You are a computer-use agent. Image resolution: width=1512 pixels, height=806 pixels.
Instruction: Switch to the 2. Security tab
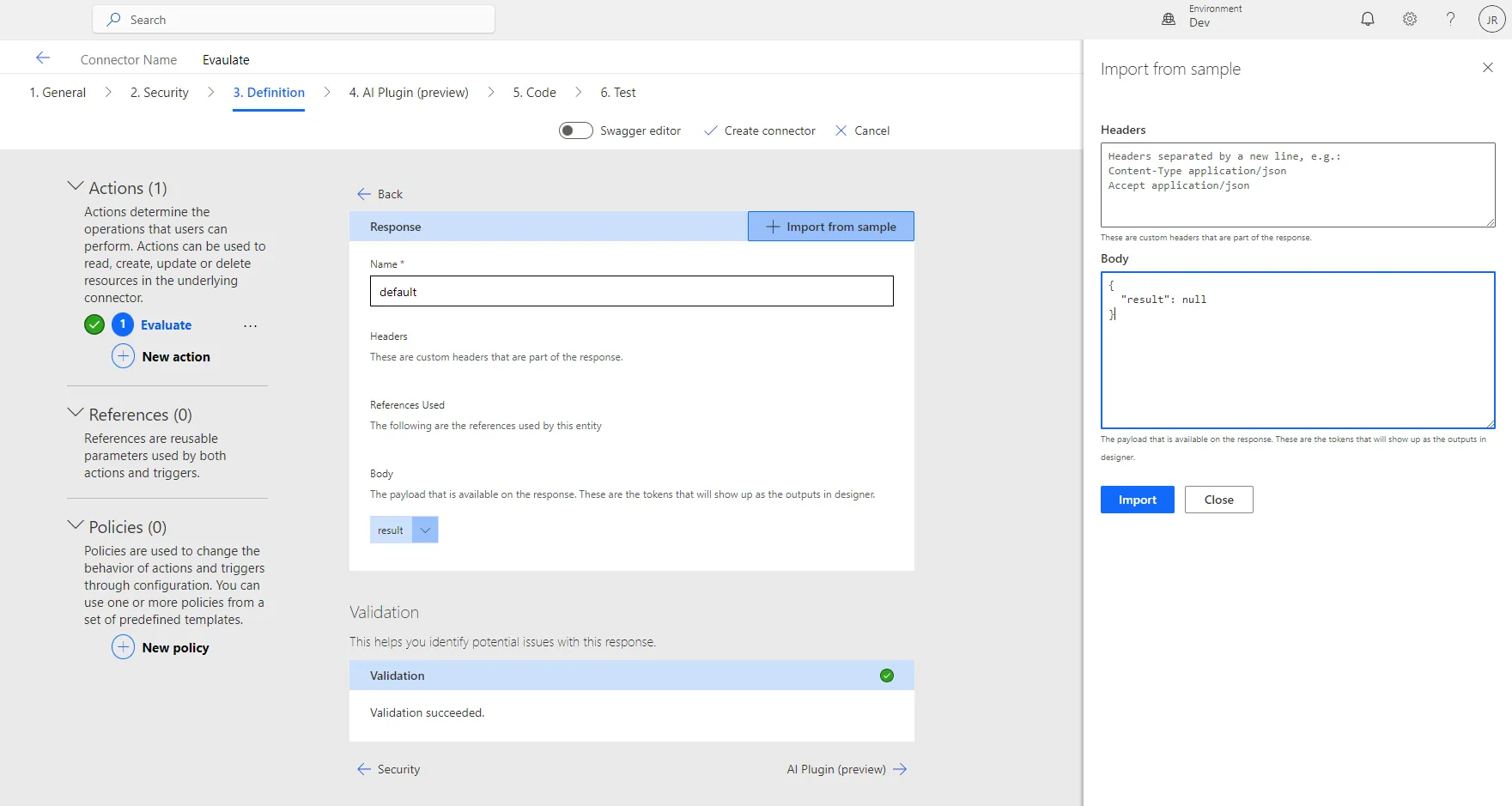tap(160, 93)
